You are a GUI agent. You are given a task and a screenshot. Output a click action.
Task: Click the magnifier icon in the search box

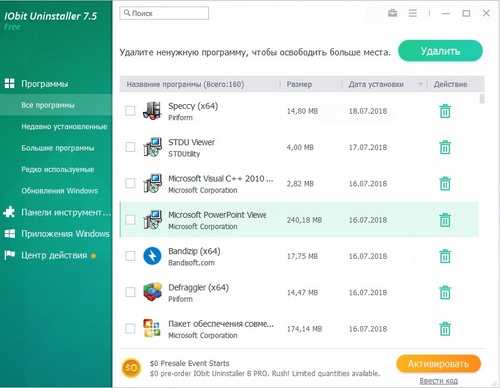coord(127,13)
